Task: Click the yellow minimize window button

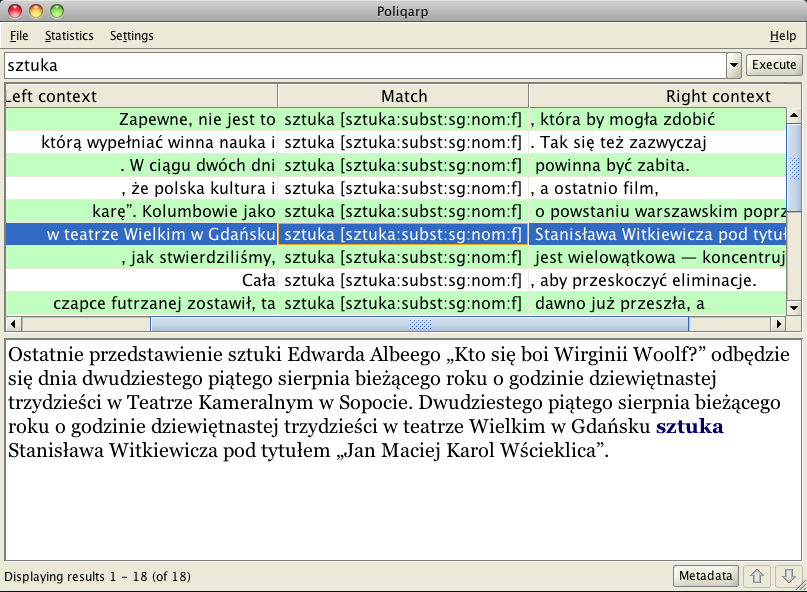Action: pyautogui.click(x=36, y=11)
